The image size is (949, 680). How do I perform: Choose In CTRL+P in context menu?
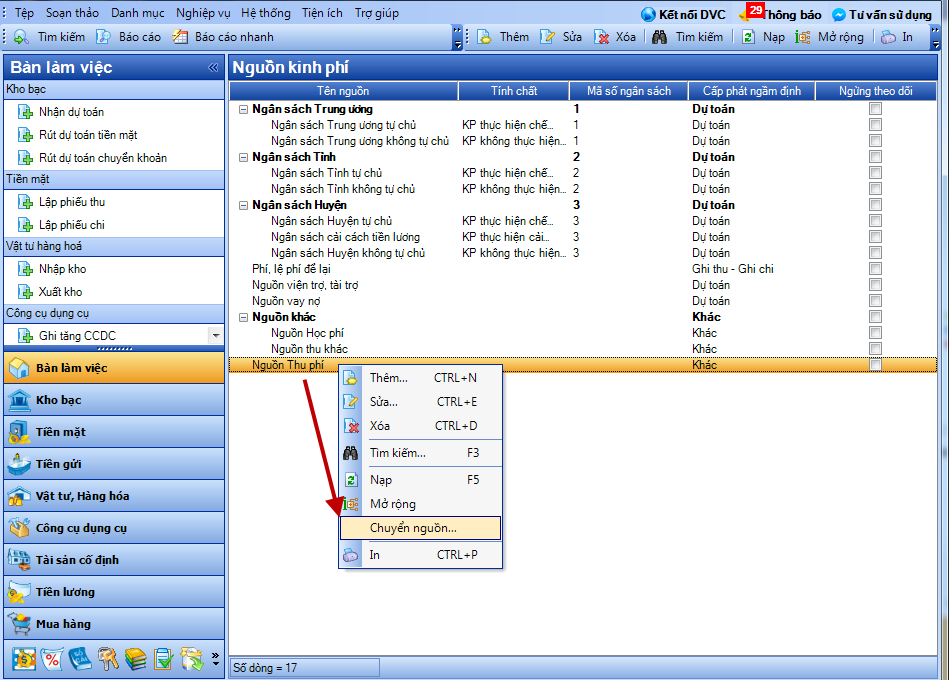point(420,555)
